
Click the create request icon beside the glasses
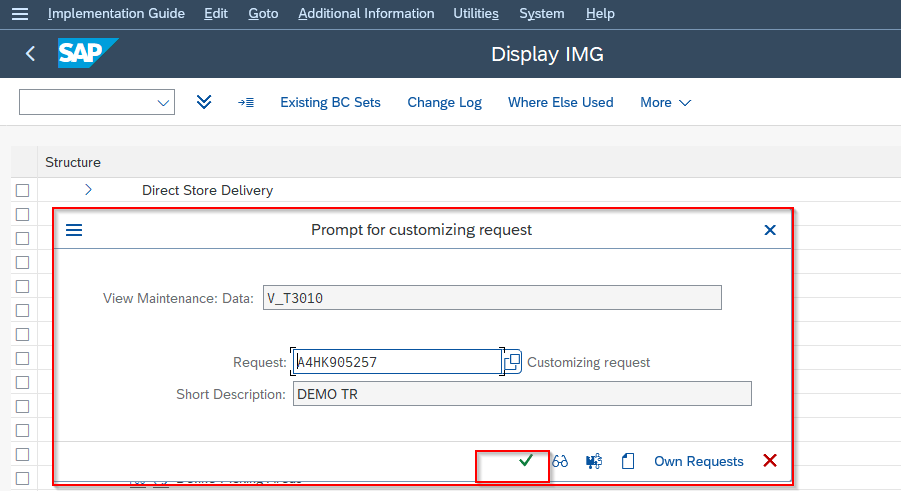594,461
